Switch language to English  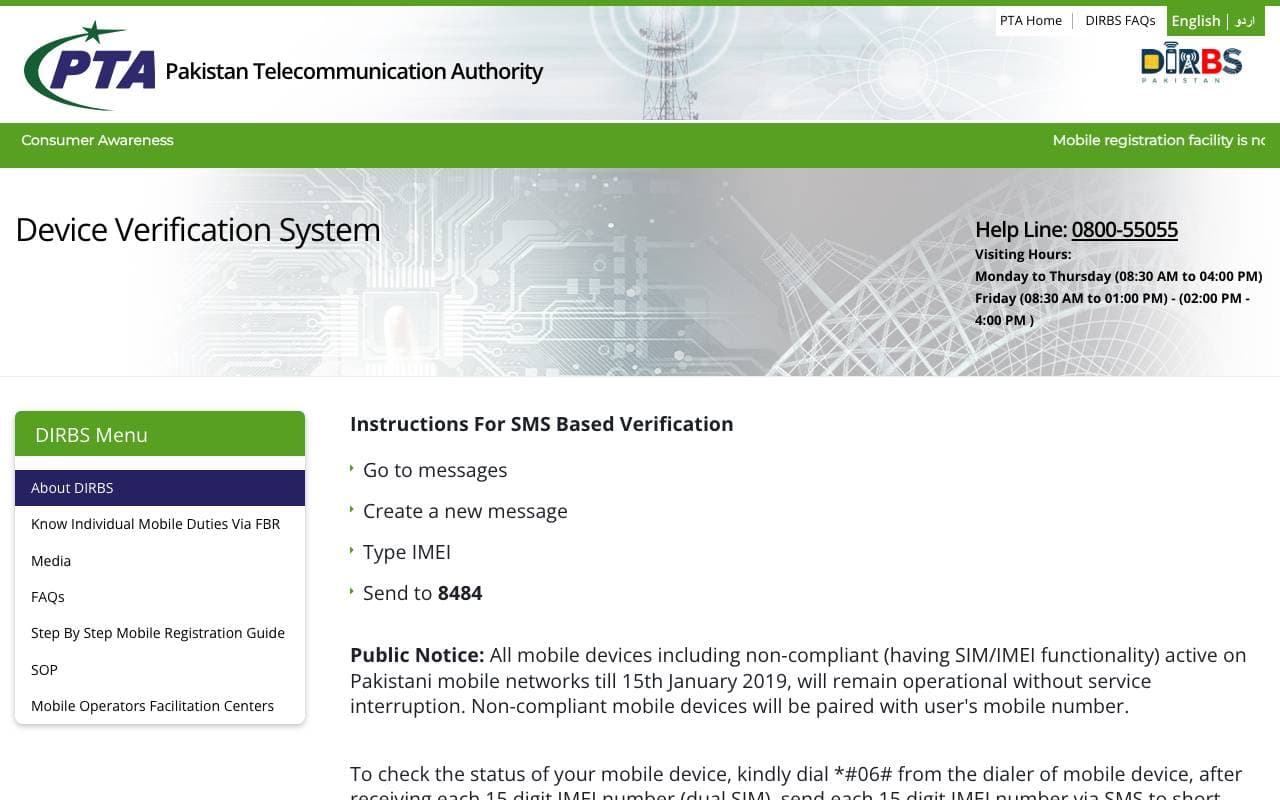[1196, 20]
